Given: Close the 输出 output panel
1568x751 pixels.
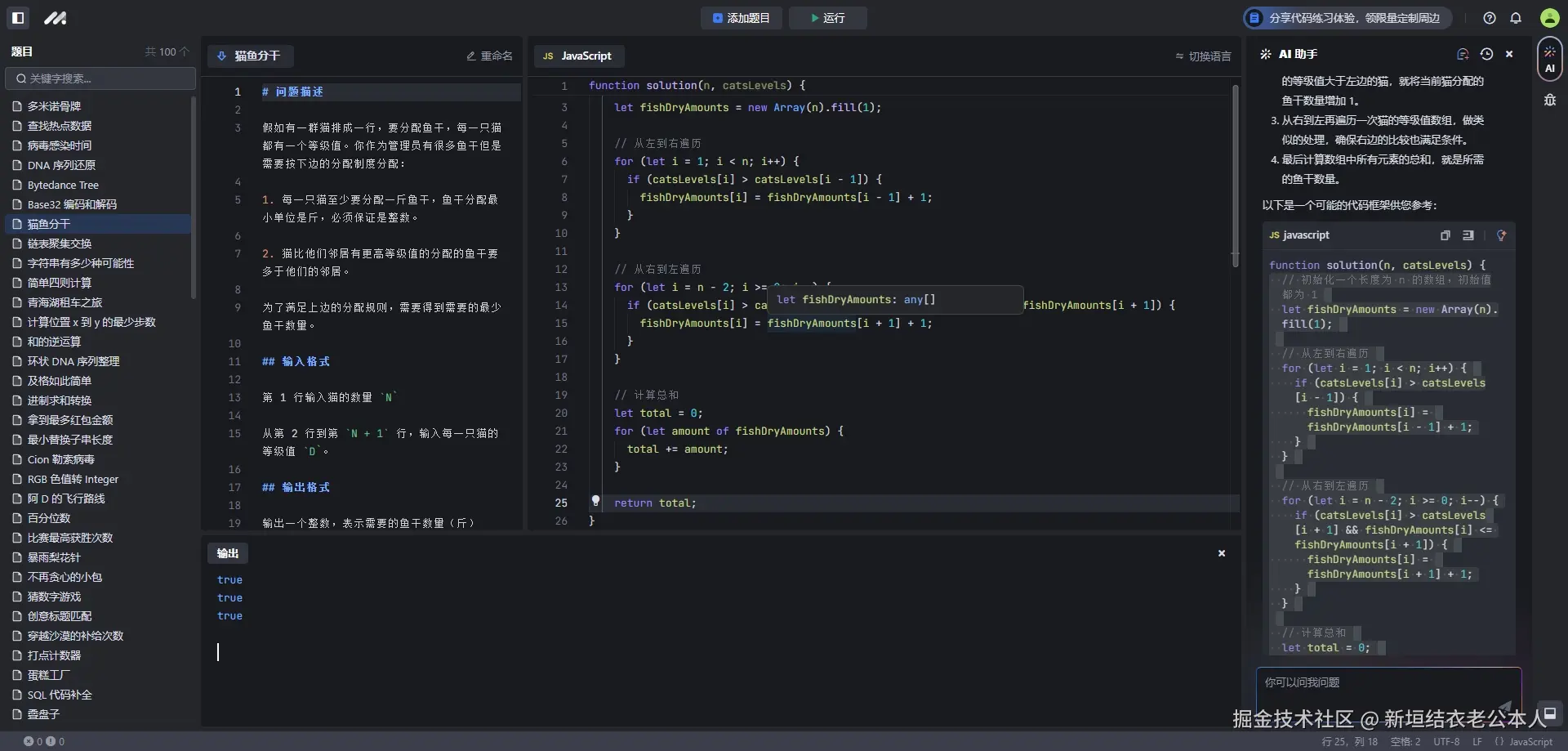Looking at the screenshot, I should point(1222,553).
